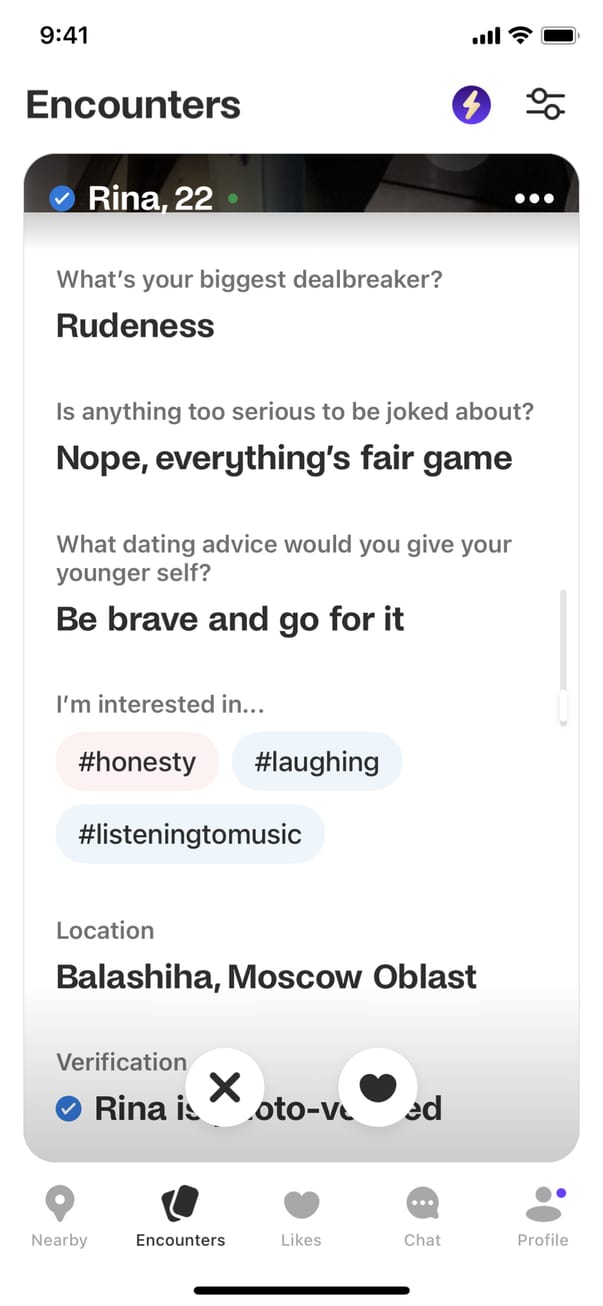603x1306 pixels.
Task: Select the #honesty interest tag
Action: [137, 762]
